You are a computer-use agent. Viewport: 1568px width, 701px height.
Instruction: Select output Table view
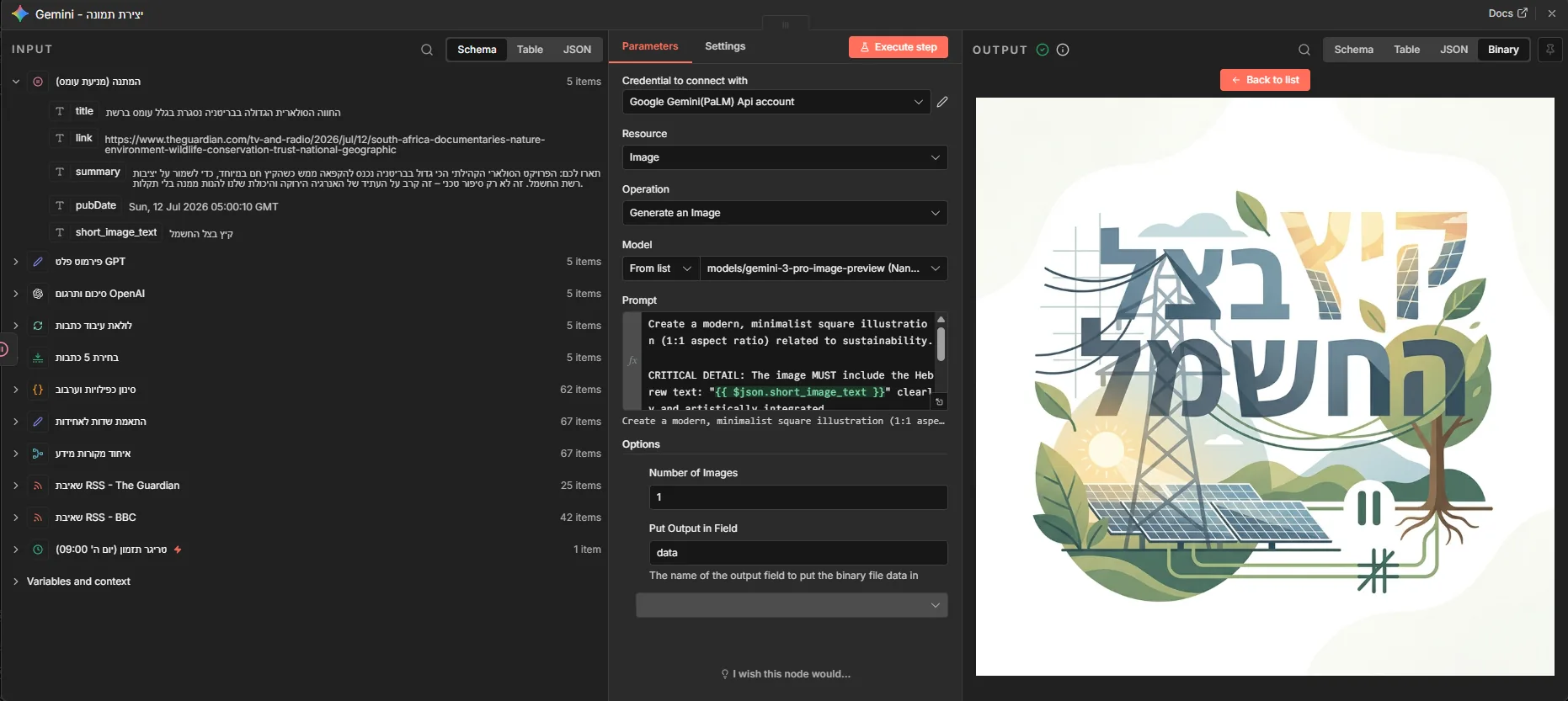click(x=1406, y=50)
